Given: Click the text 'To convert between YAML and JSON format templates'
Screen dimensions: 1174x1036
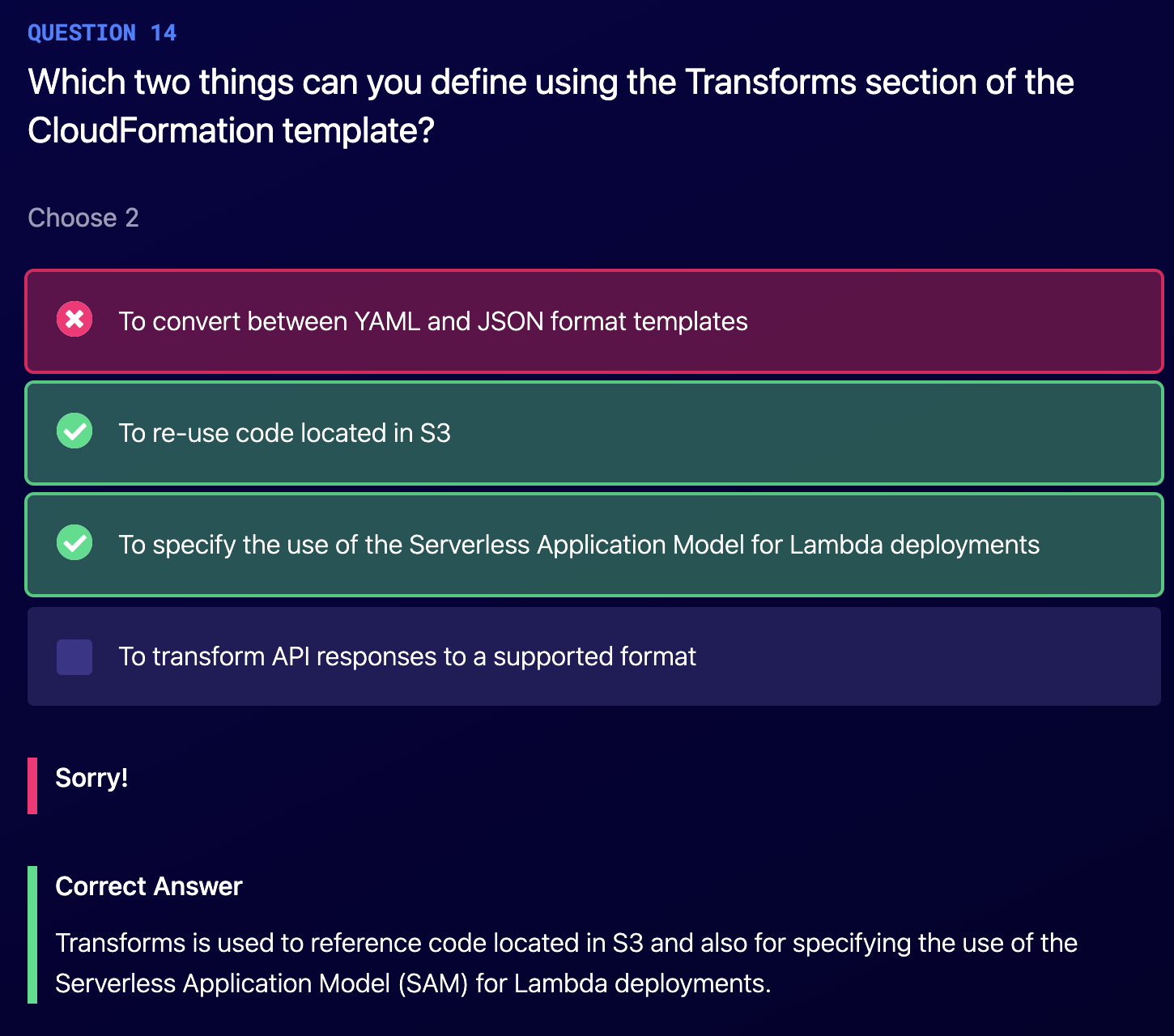Looking at the screenshot, I should (433, 321).
